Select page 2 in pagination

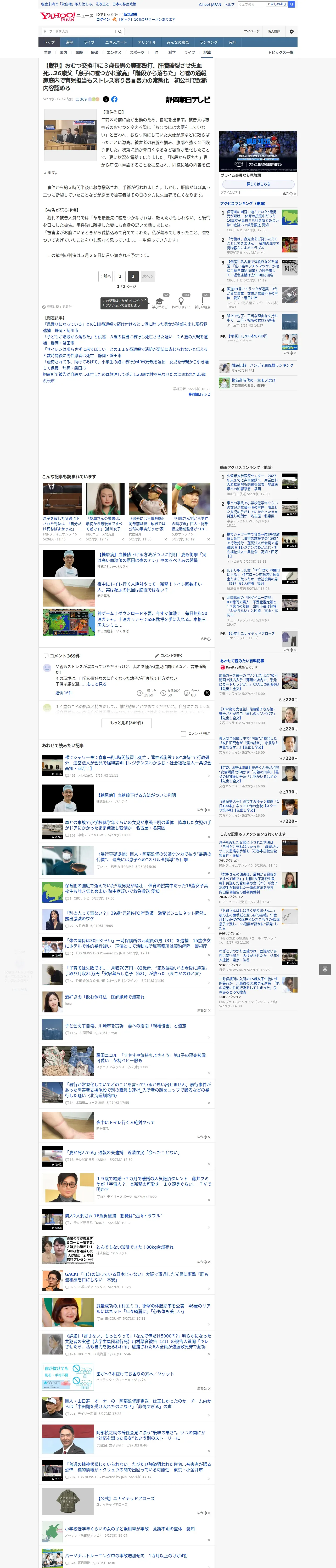[x=133, y=276]
